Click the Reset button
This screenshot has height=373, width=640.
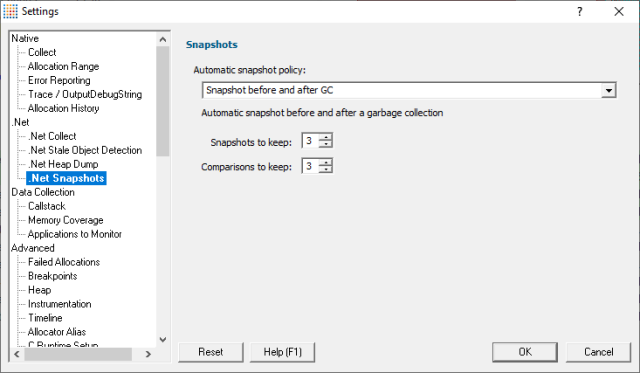pyautogui.click(x=211, y=352)
